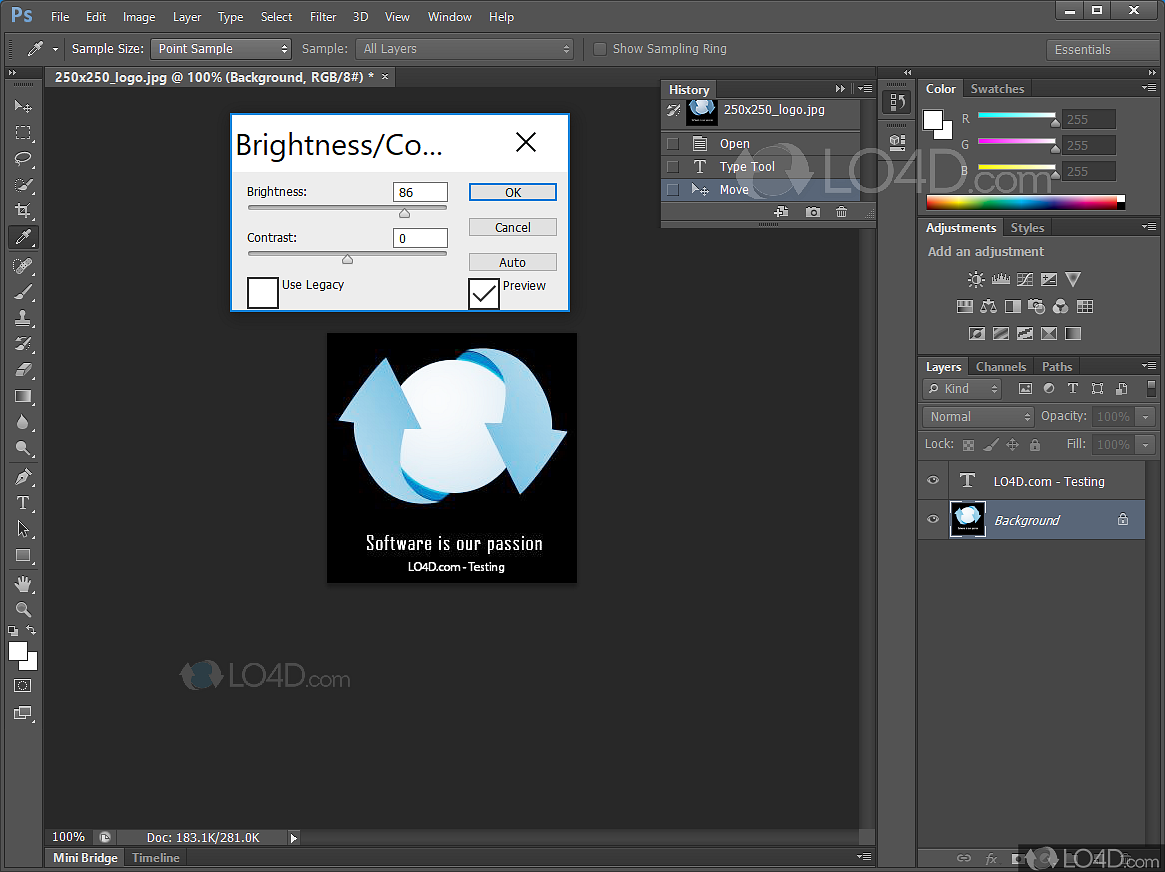Select the Lasso tool
Viewport: 1165px width, 872px height.
(23, 159)
